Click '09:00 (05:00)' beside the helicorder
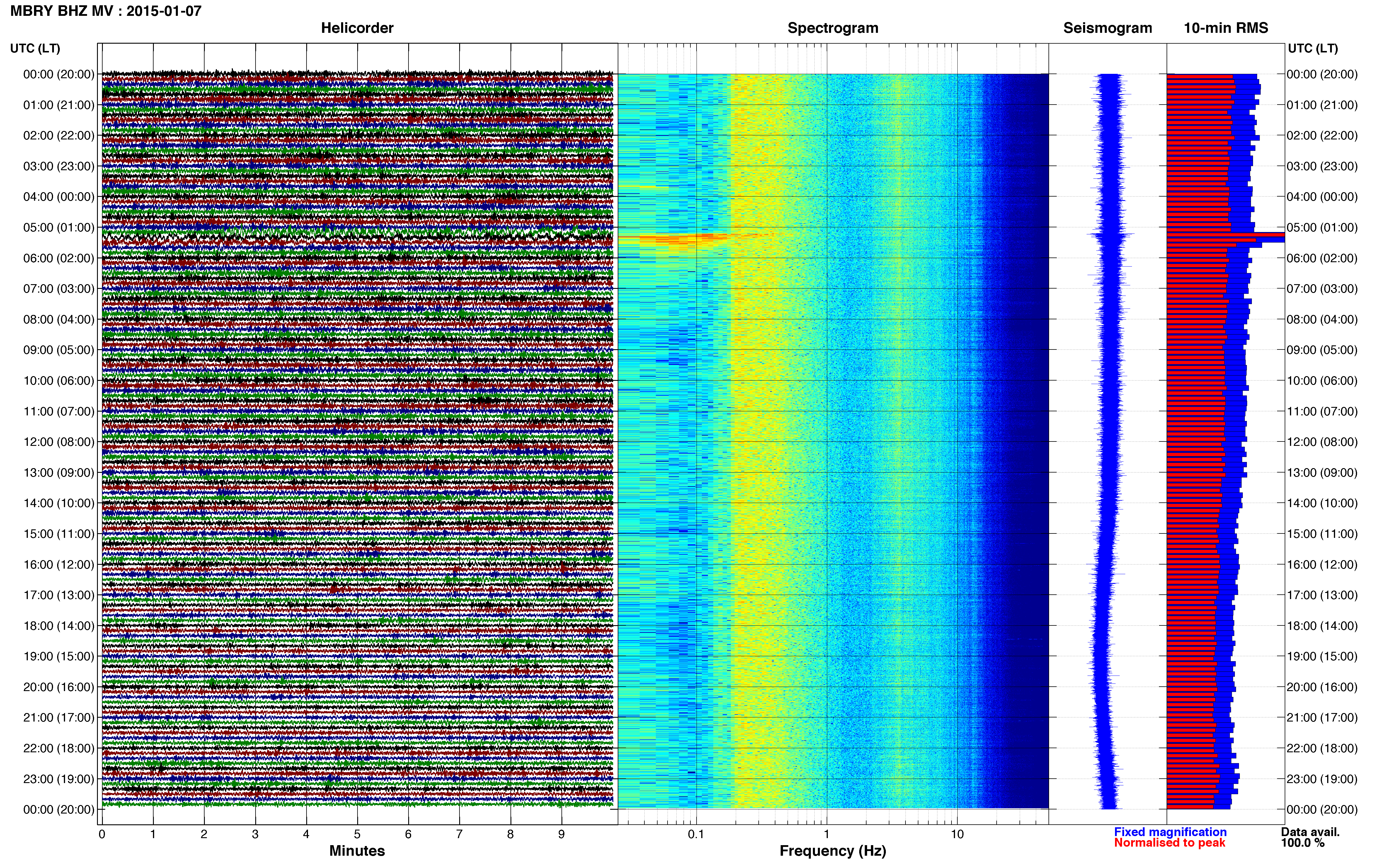 59,350
